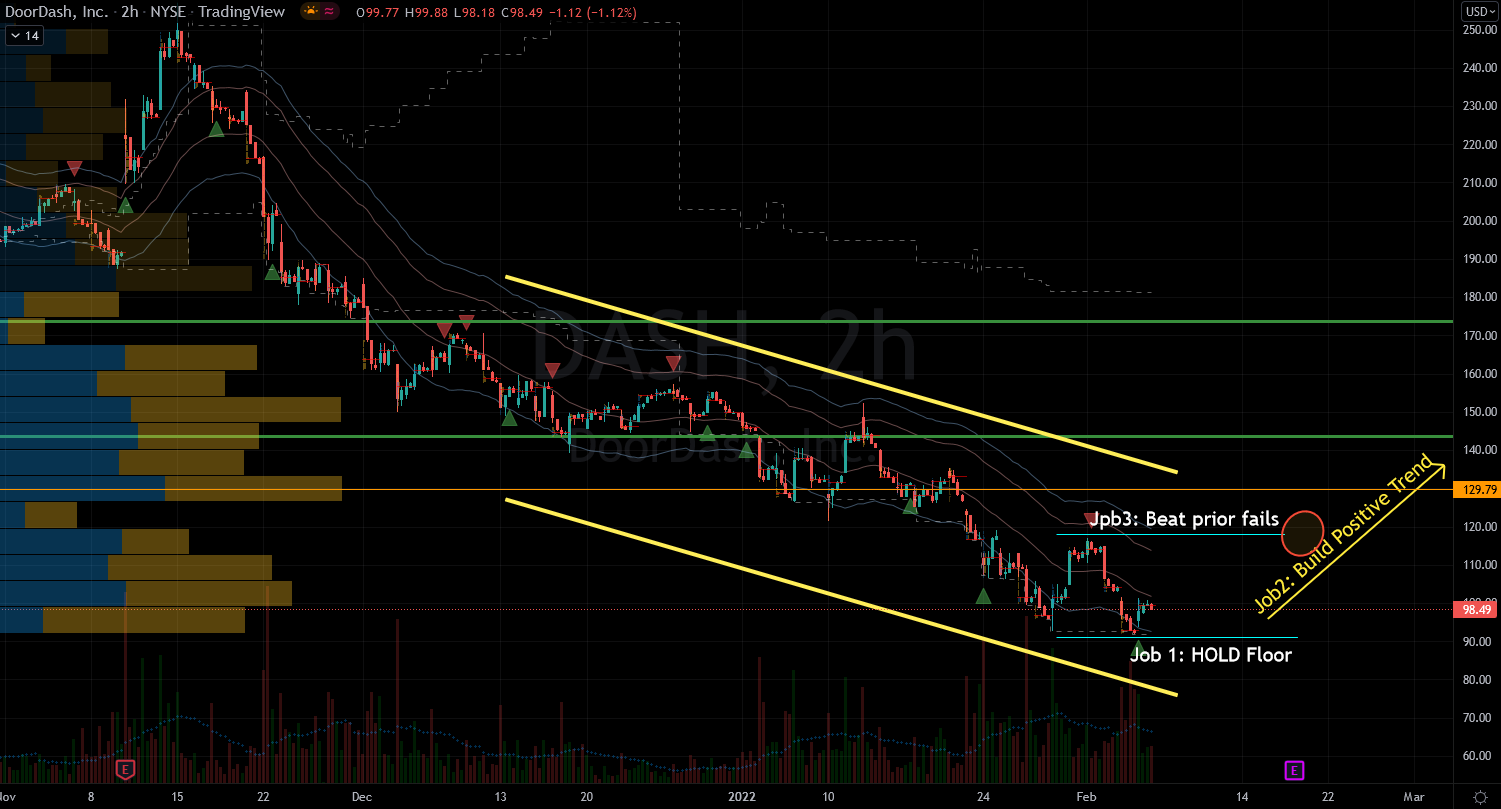The width and height of the screenshot is (1501, 809).
Task: Click the 24 date label on time axis
Action: [983, 797]
